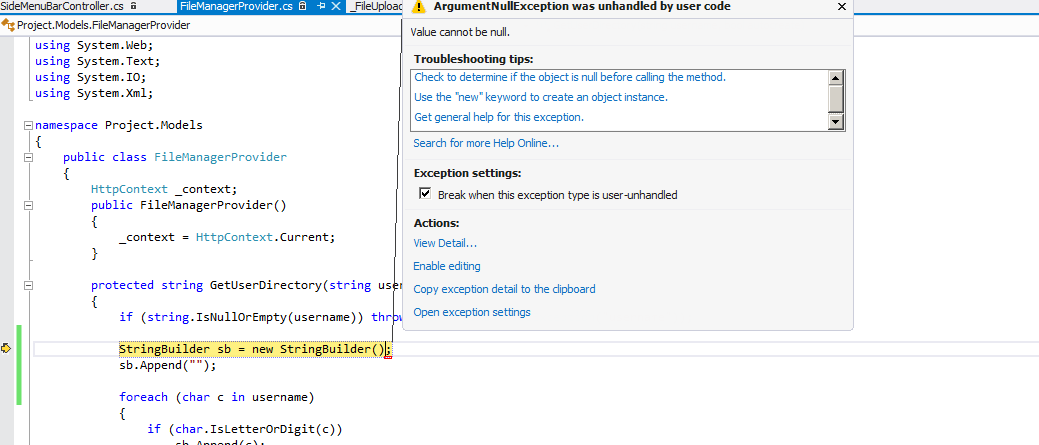This screenshot has width=1039, height=445.
Task: Switch to SideMenuBarController.cs tab
Action: (64, 6)
